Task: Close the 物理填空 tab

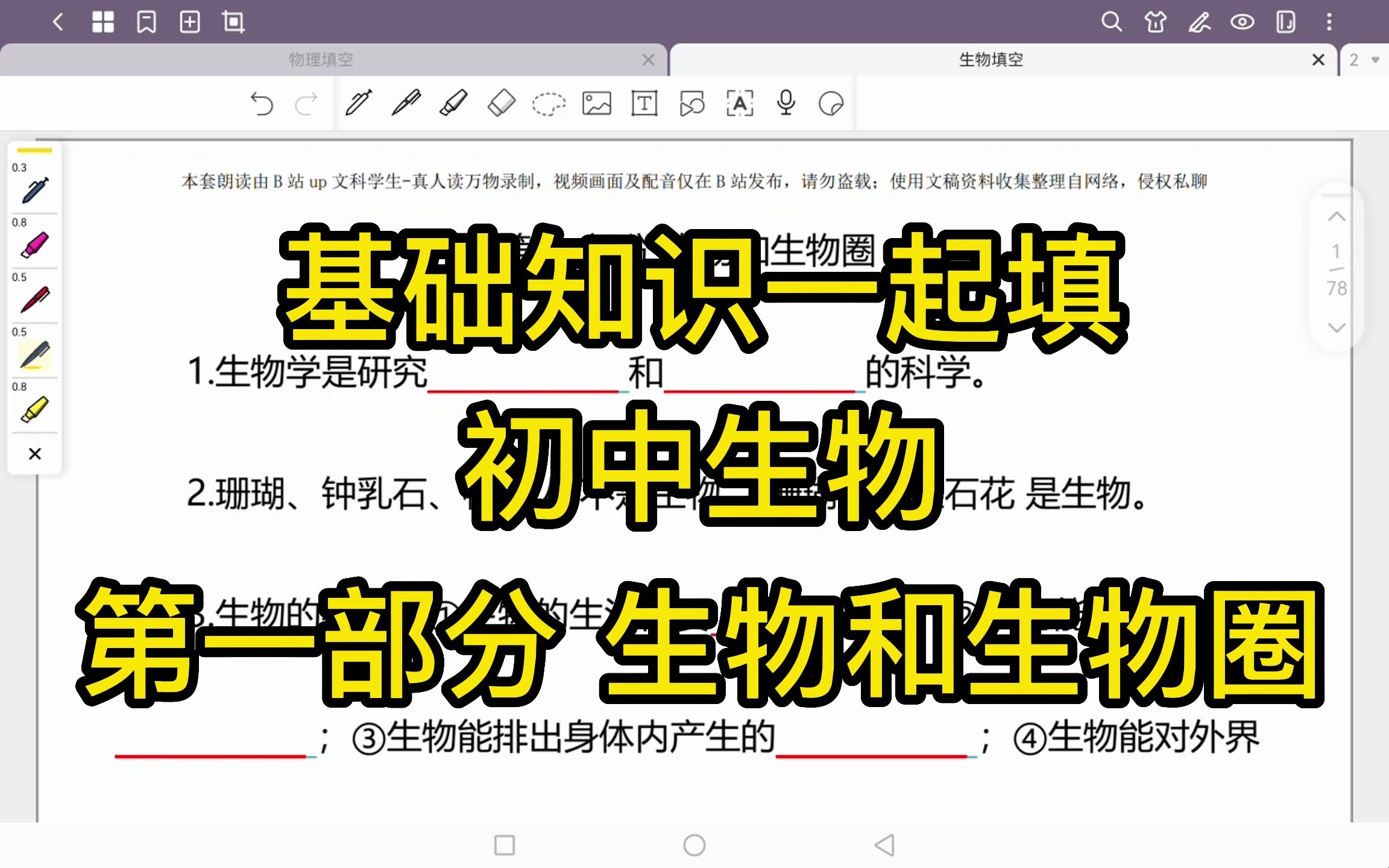Action: 649,60
